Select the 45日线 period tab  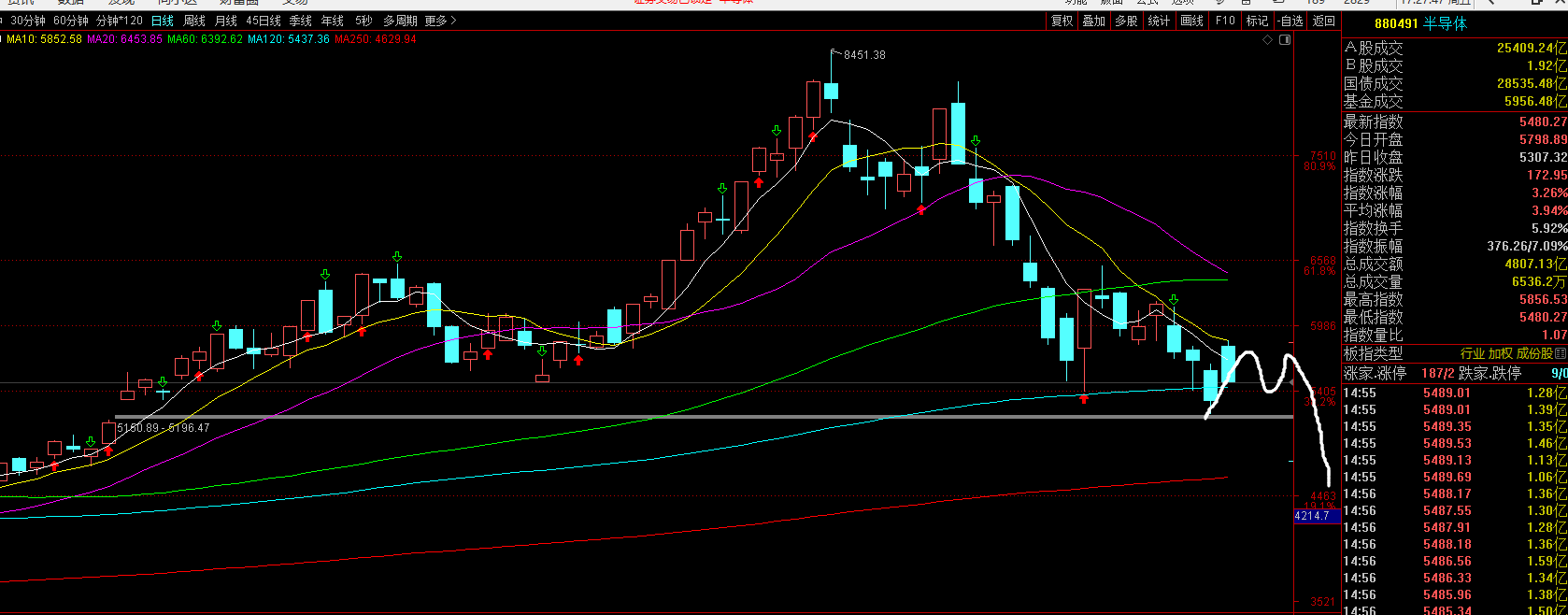(x=264, y=21)
